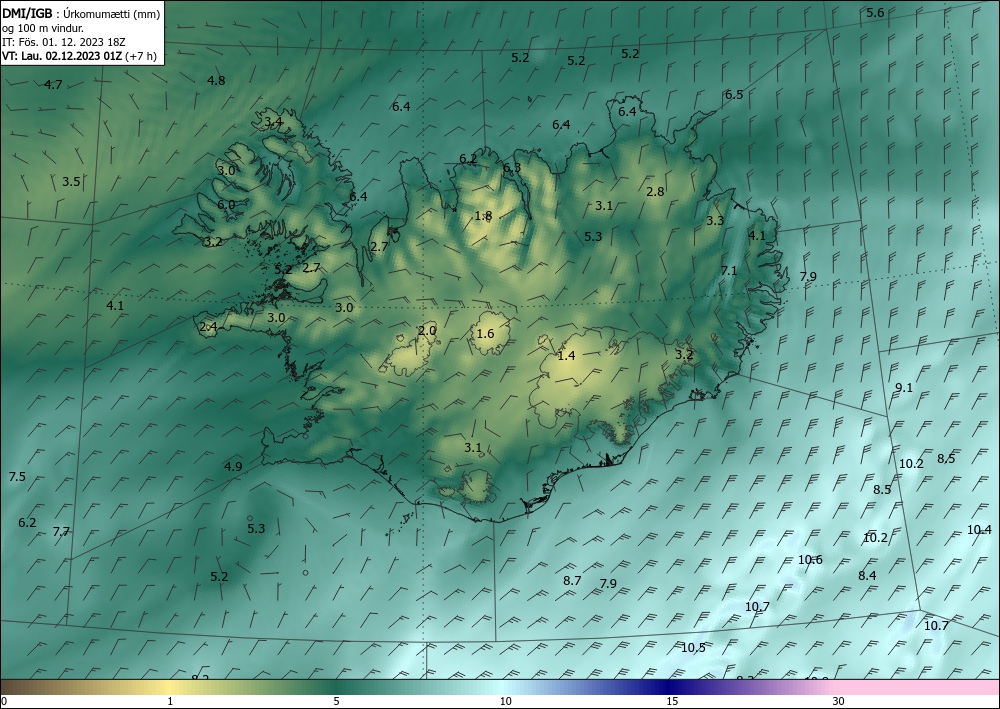Viewport: 1000px width, 709px height.
Task: Click the 7.5 value label
Action: point(17,477)
